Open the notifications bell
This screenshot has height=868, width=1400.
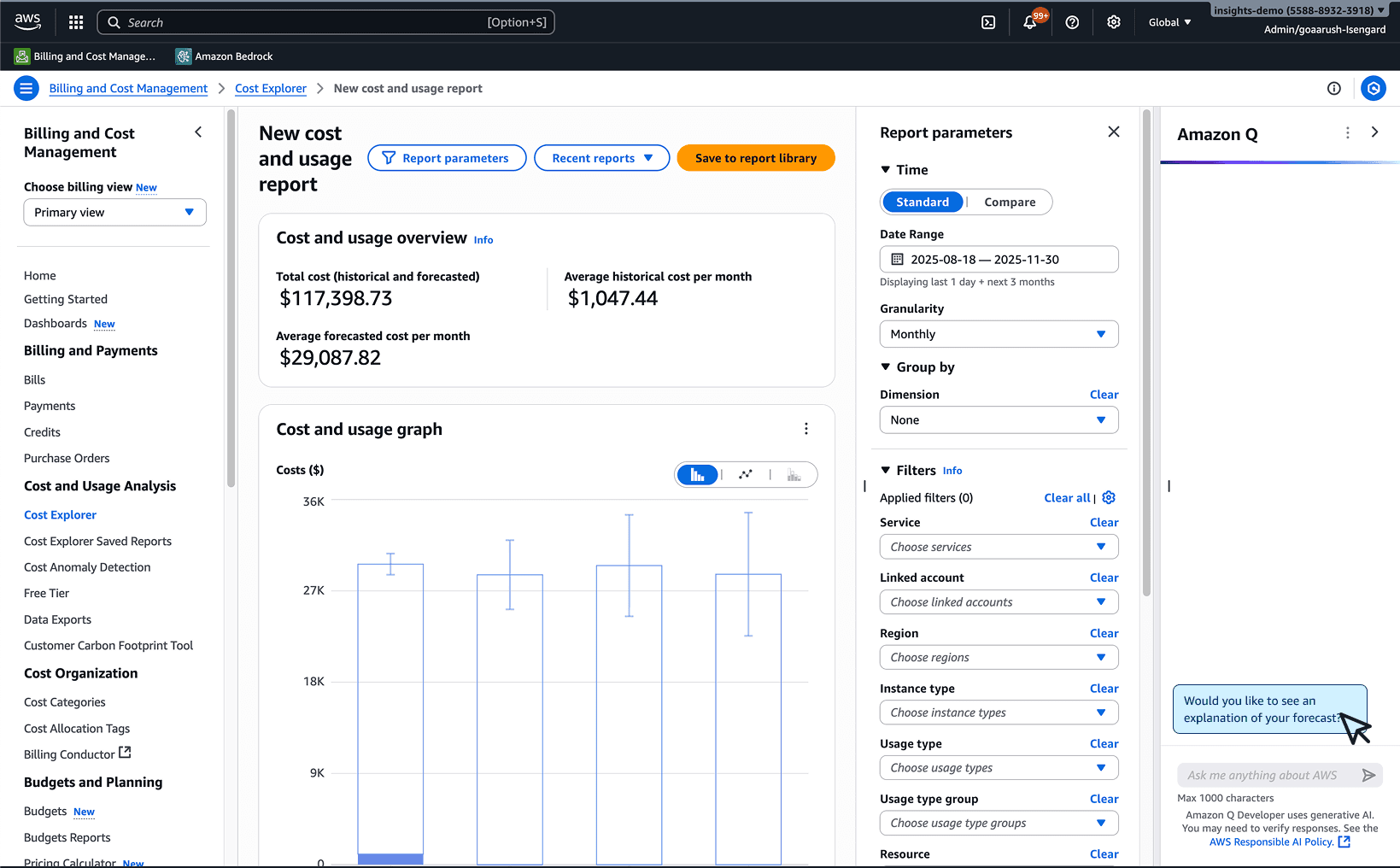1030,22
